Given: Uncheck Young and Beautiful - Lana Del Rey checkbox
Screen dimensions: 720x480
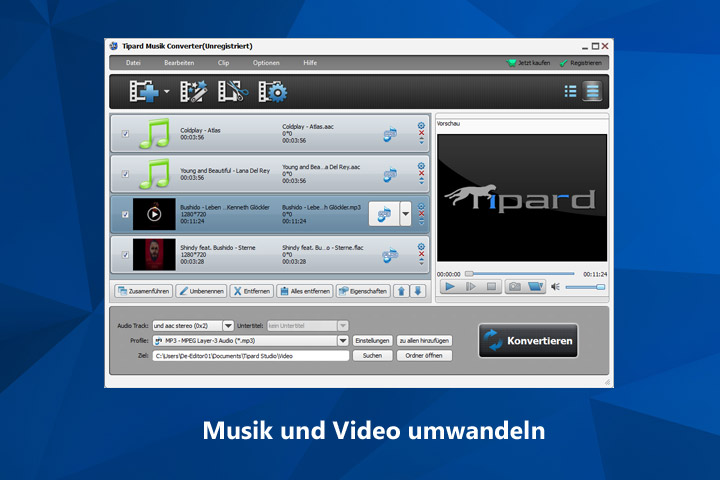Looking at the screenshot, I should click(125, 174).
